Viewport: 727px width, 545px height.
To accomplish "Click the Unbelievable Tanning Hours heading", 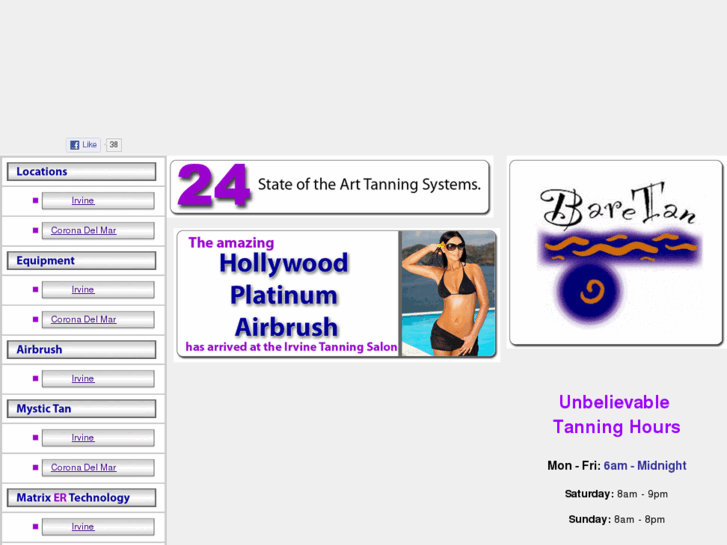I will (616, 414).
